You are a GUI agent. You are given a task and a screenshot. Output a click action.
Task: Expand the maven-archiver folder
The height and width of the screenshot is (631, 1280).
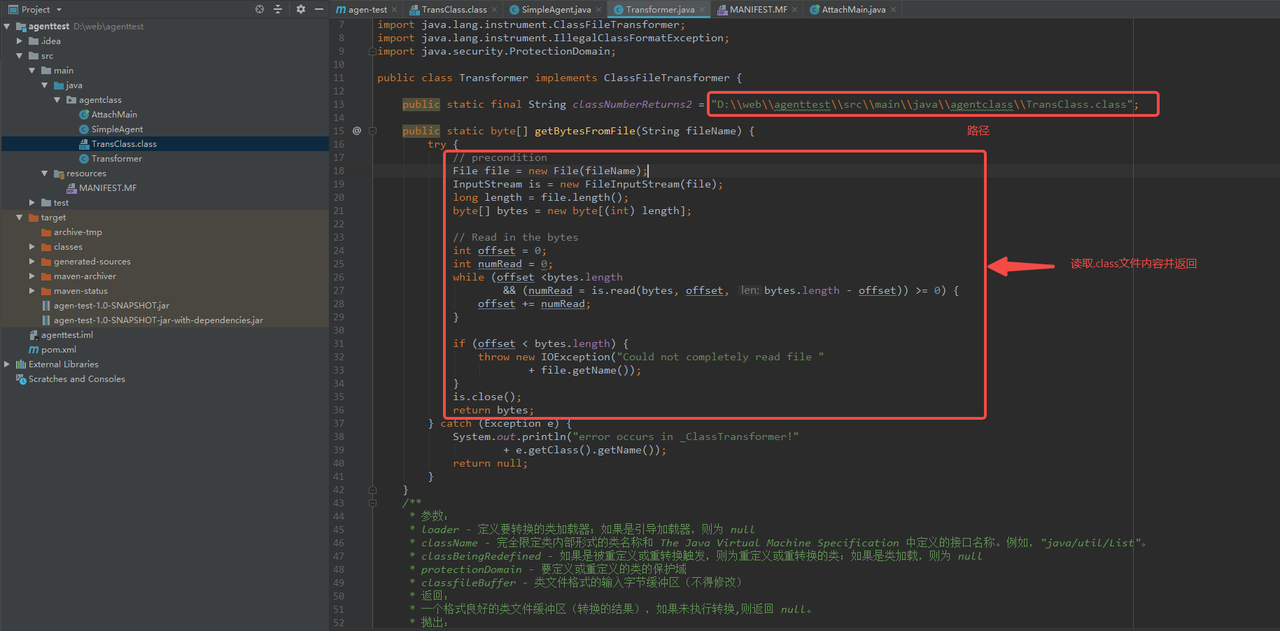32,276
